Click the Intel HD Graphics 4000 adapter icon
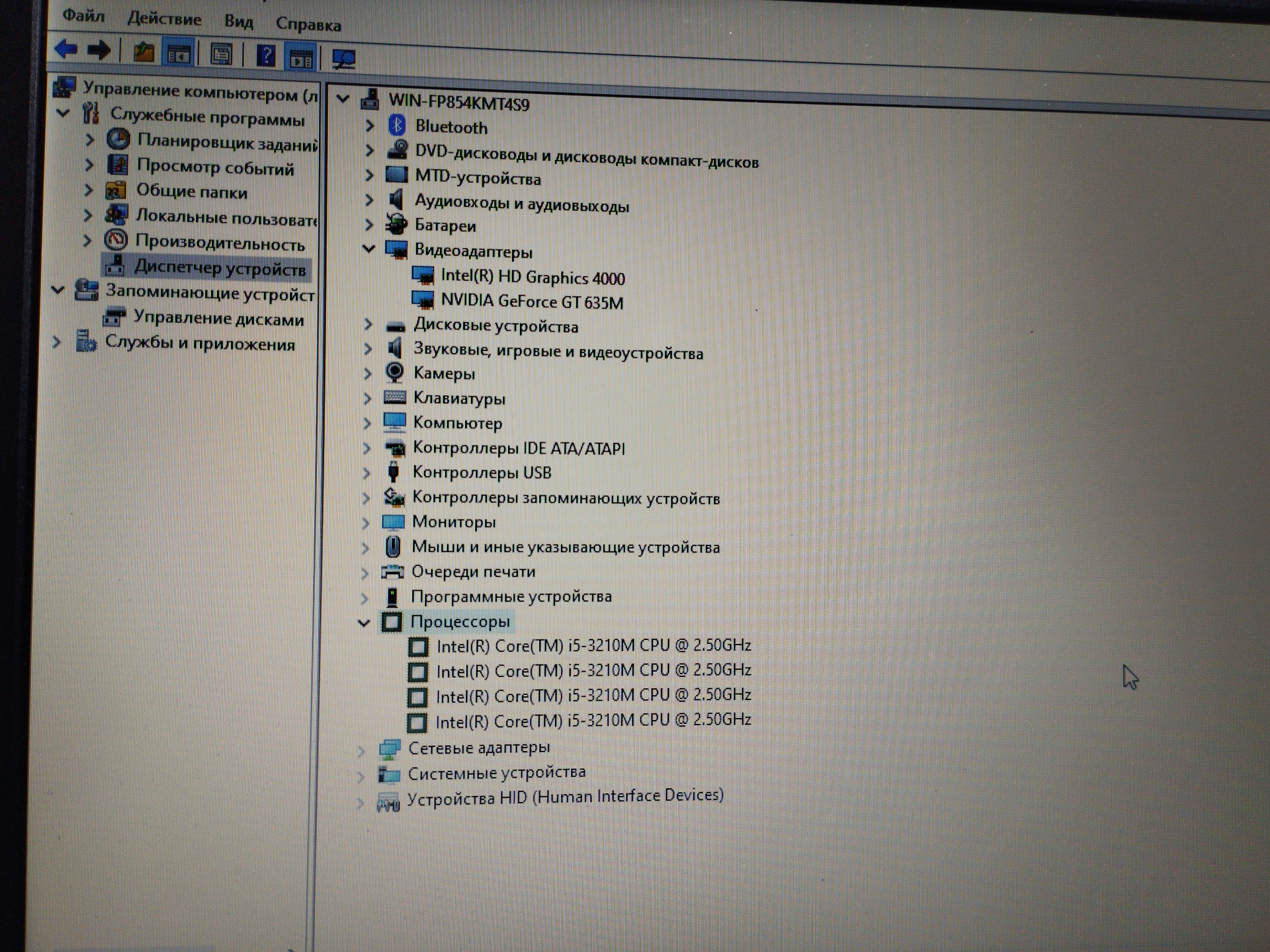Screen dimensions: 1270x952 click(x=423, y=274)
